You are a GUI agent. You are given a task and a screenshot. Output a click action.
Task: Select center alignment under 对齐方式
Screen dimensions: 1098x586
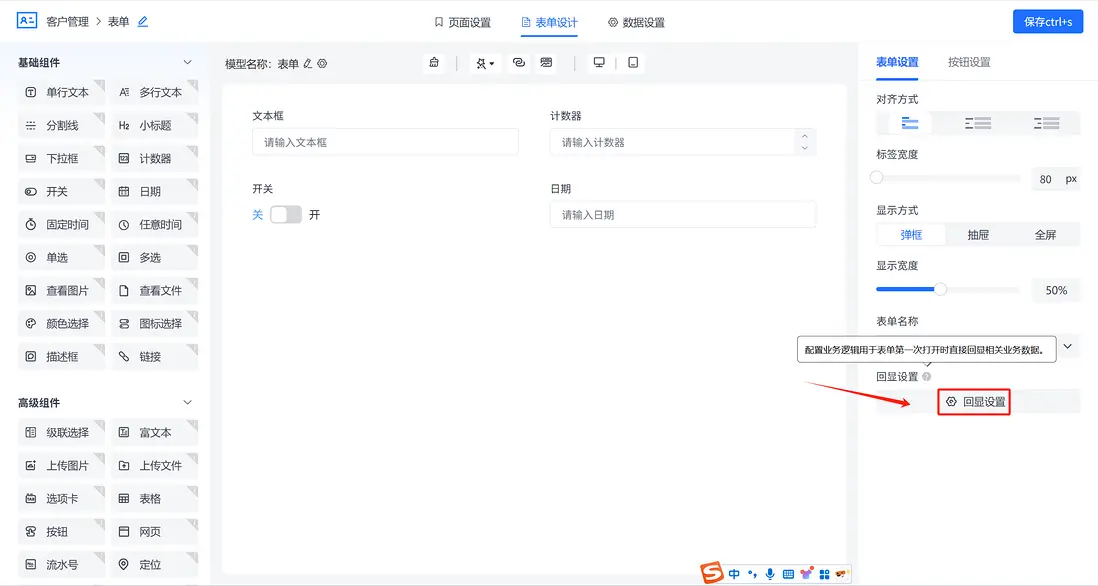976,123
